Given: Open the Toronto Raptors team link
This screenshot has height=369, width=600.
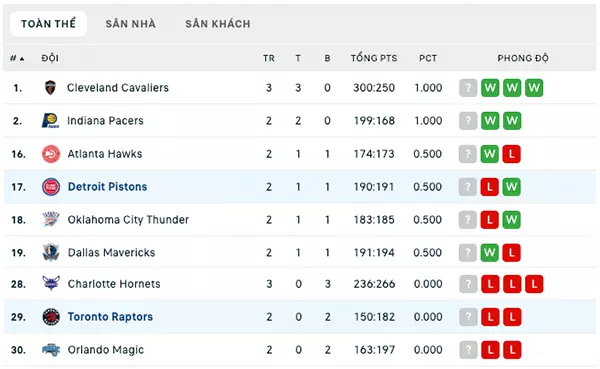Looking at the screenshot, I should pos(110,317).
